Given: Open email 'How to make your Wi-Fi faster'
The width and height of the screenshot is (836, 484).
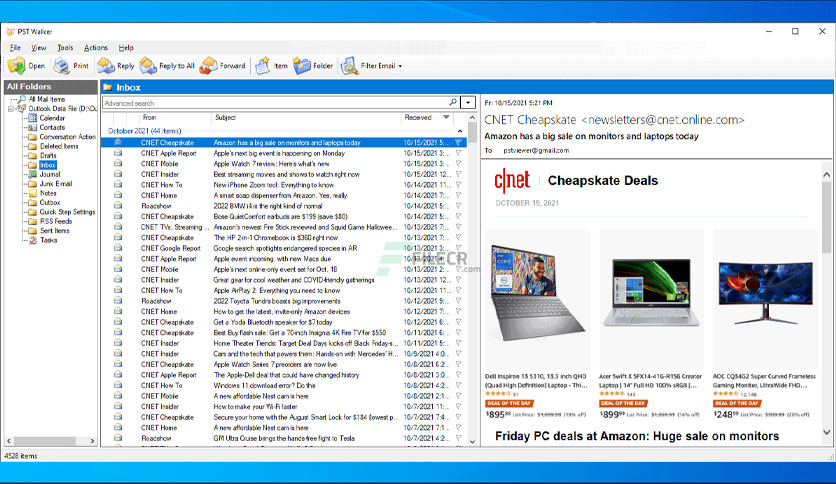Looking at the screenshot, I should point(284,407).
